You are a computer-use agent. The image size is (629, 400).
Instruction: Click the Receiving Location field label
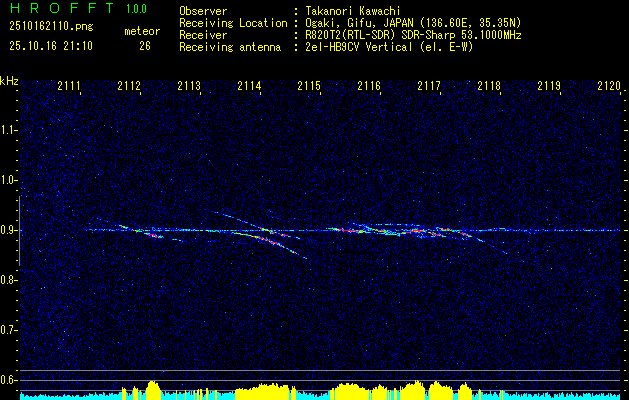(x=233, y=23)
